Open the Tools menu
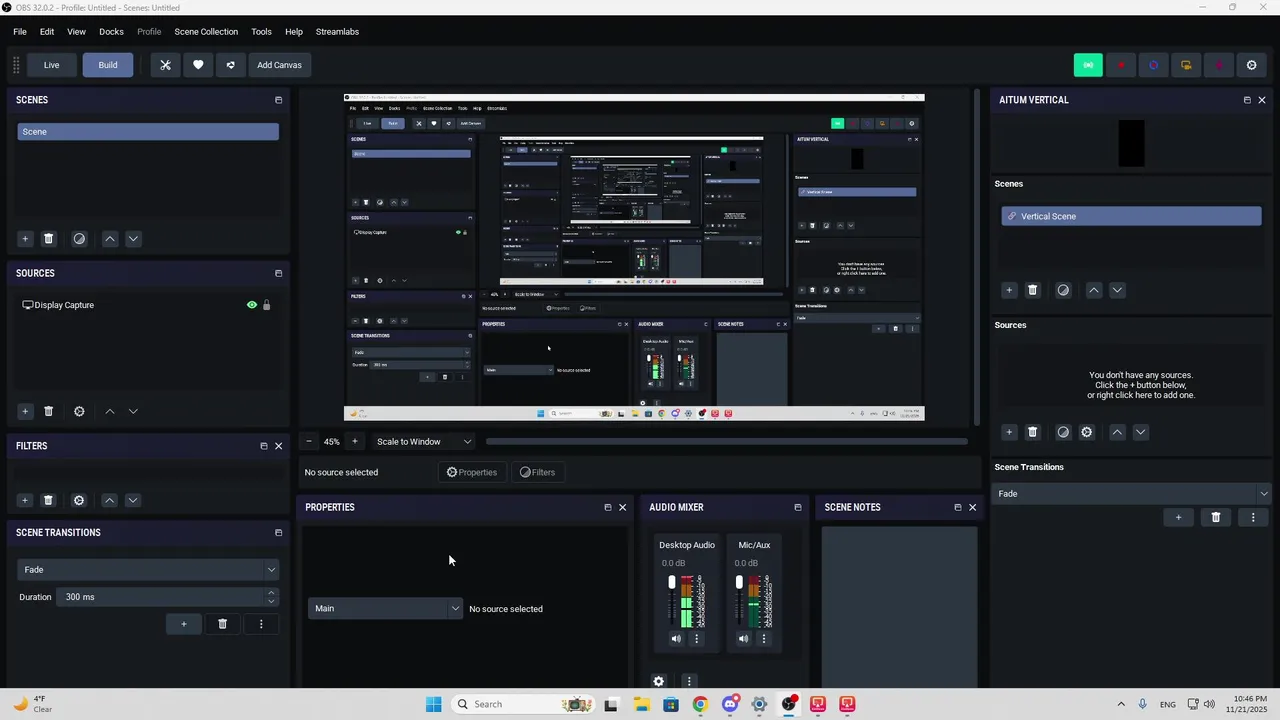Viewport: 1280px width, 720px height. coord(261,32)
